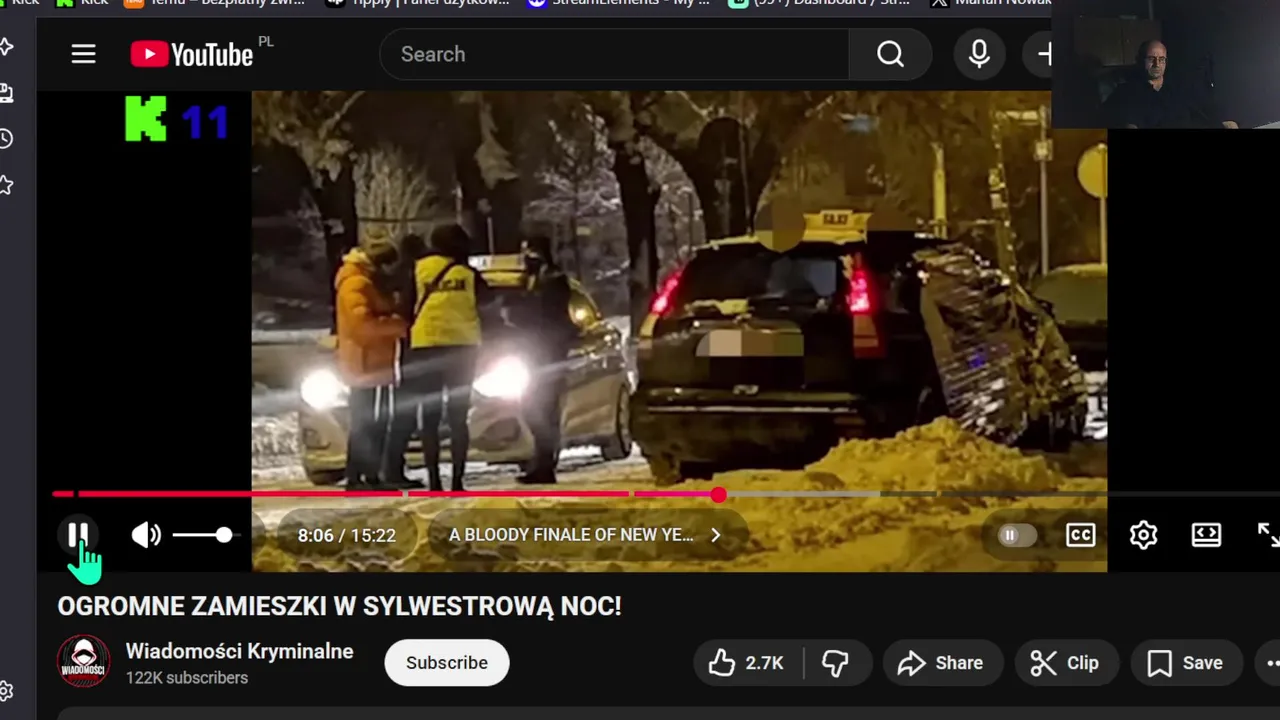Open the StreamElements bookmark tab
The image size is (1280, 720).
pyautogui.click(x=619, y=4)
